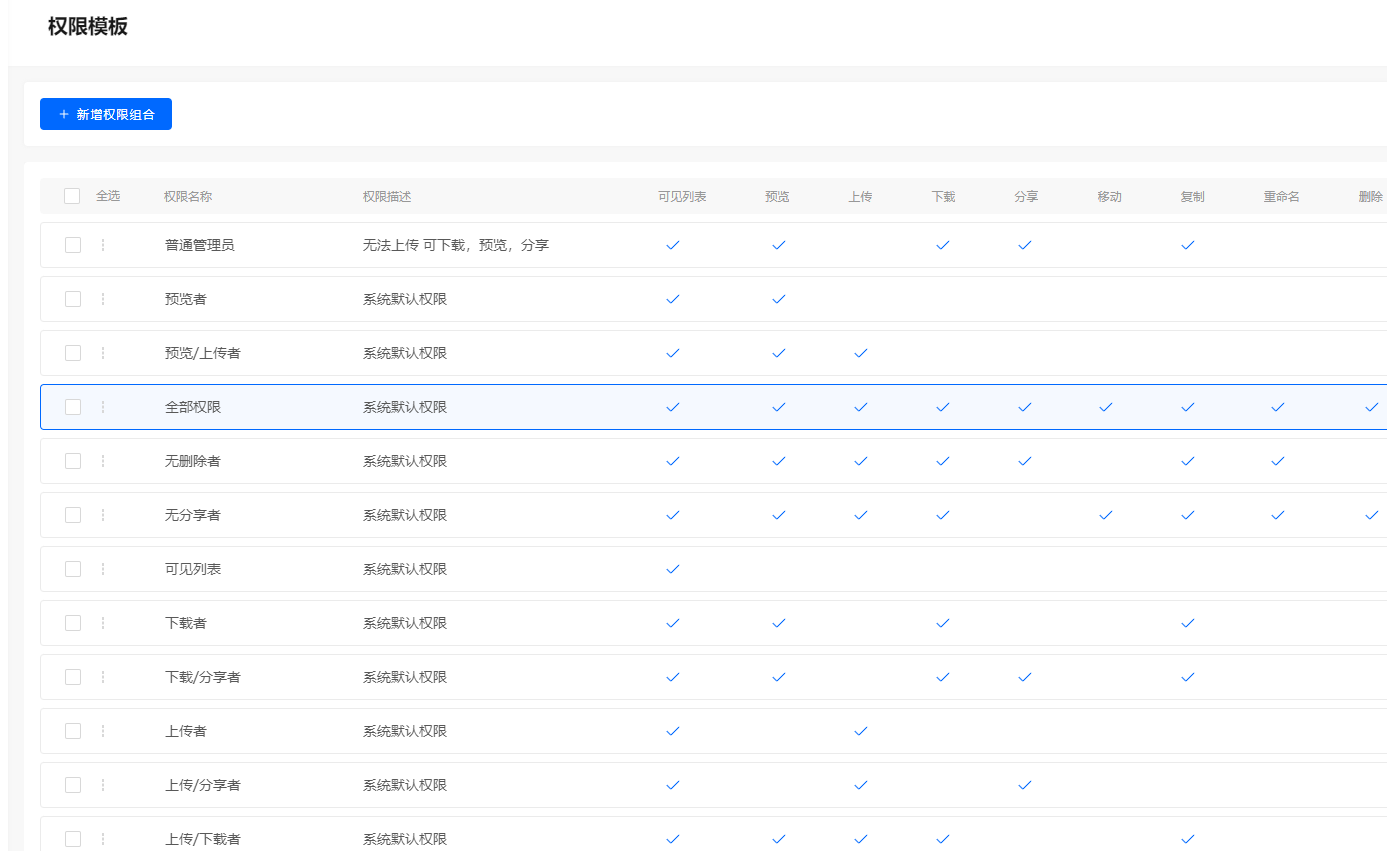Click the 复制 checkmark in 下载者 row
The width and height of the screenshot is (1387, 851).
[x=1188, y=623]
